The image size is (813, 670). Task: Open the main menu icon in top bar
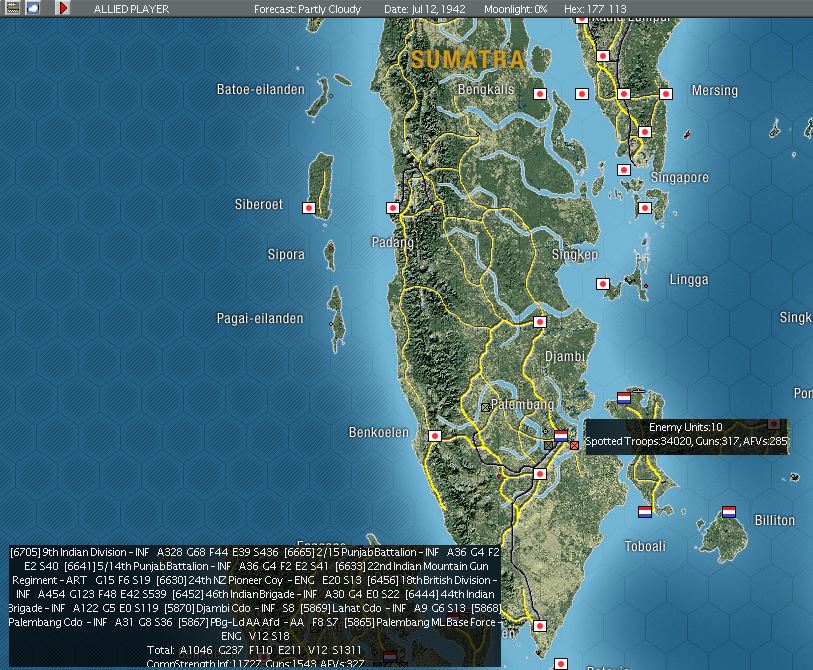point(12,8)
